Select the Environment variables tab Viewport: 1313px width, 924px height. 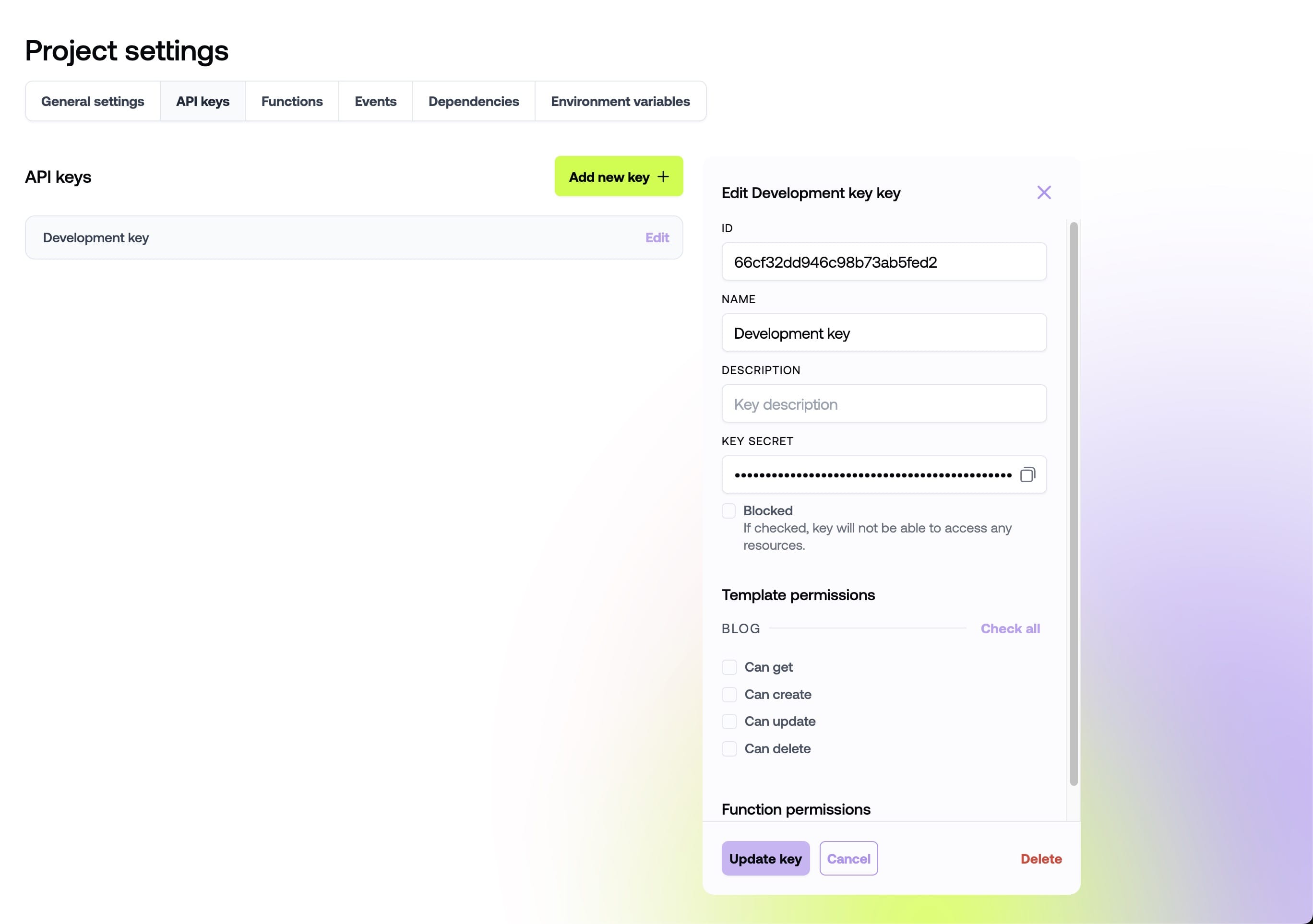[x=620, y=101]
